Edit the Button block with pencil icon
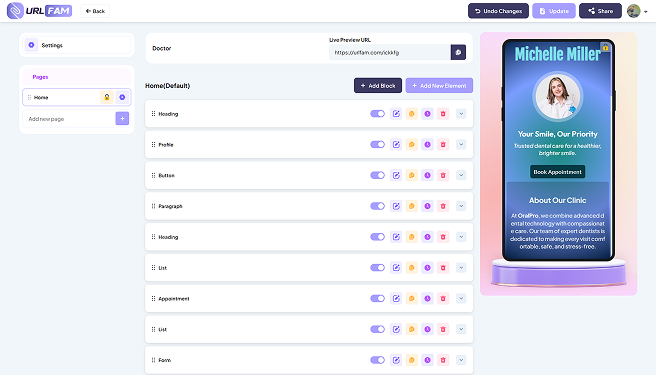Screen dimensions: 656x375 pyautogui.click(x=396, y=175)
